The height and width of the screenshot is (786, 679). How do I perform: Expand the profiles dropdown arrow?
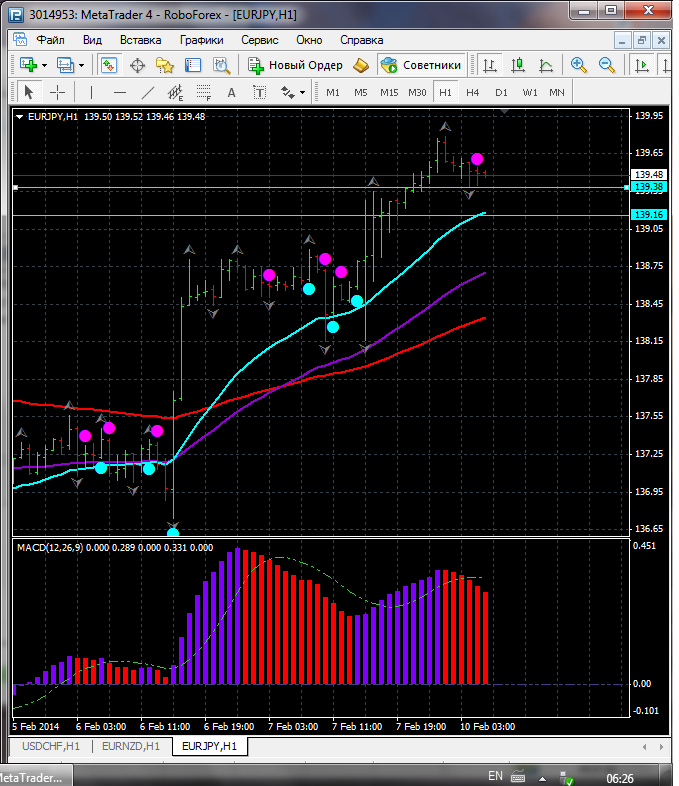pos(81,66)
